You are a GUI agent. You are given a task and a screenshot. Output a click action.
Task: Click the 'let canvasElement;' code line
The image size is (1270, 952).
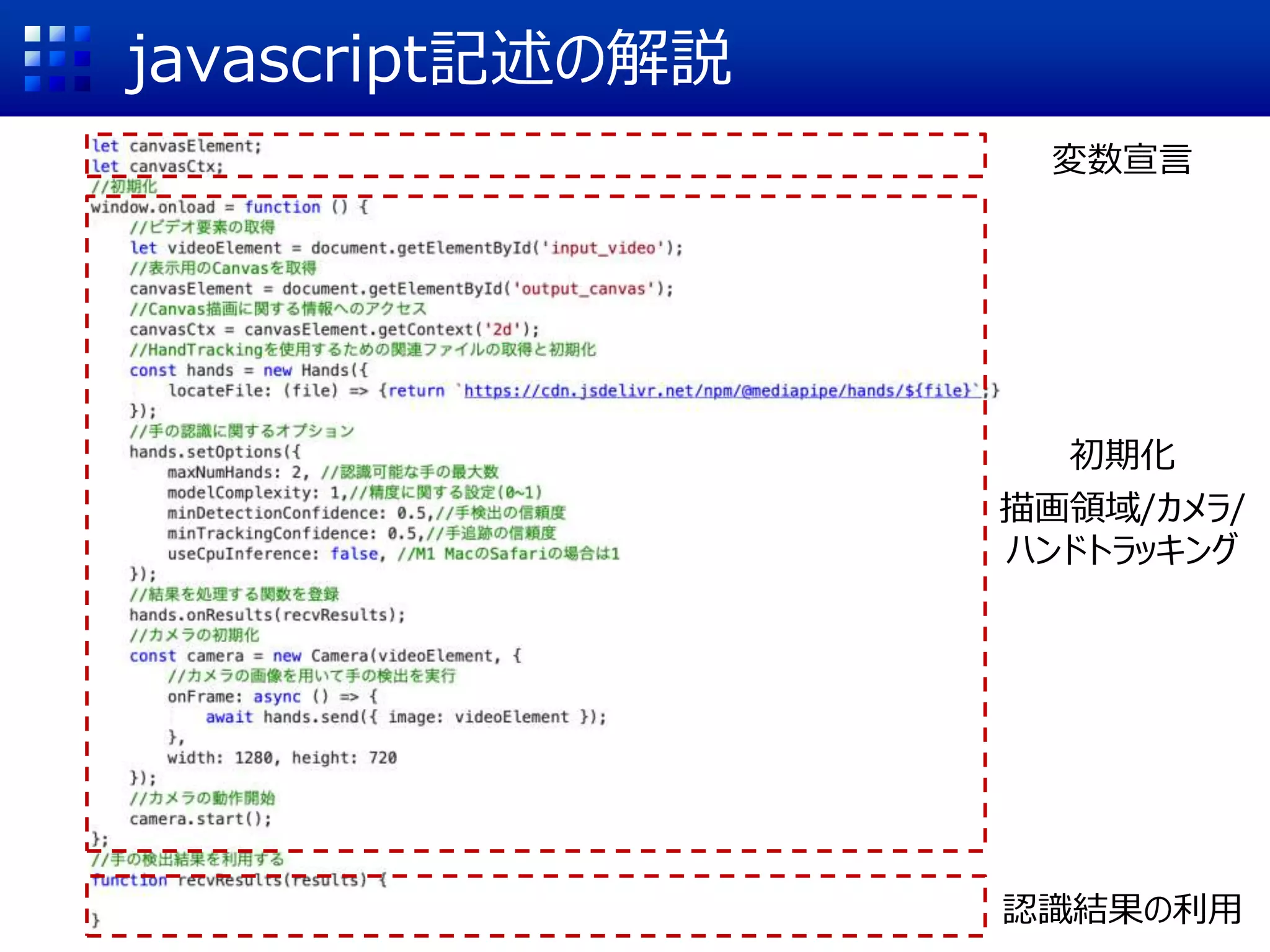click(x=177, y=146)
